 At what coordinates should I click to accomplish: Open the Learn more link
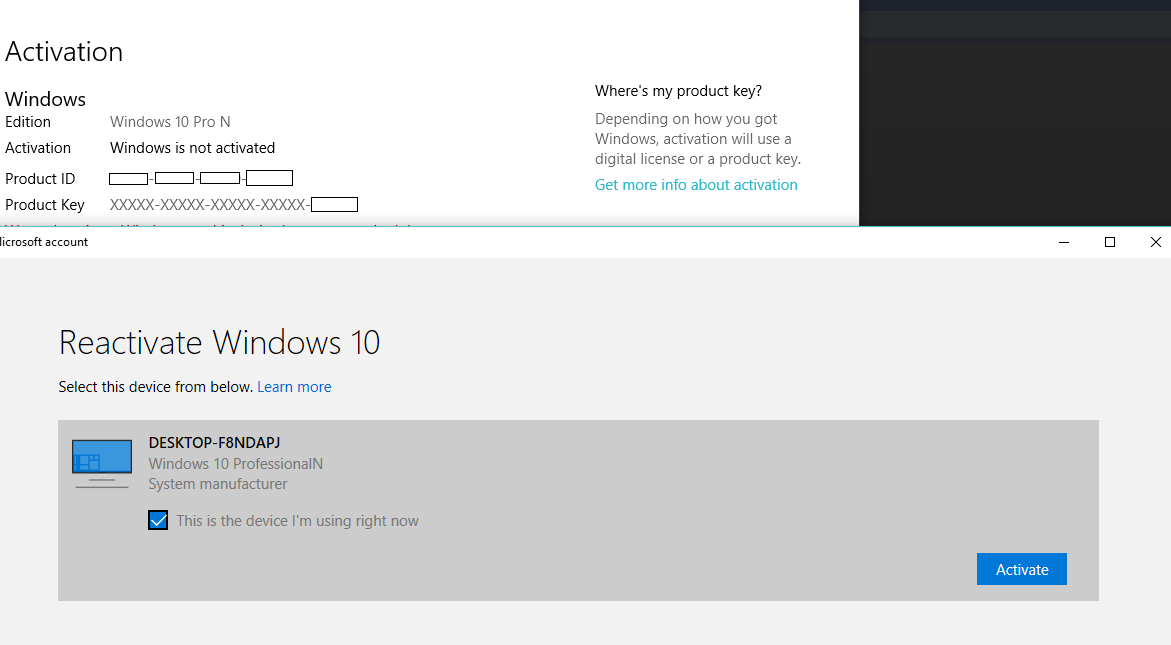[x=294, y=387]
